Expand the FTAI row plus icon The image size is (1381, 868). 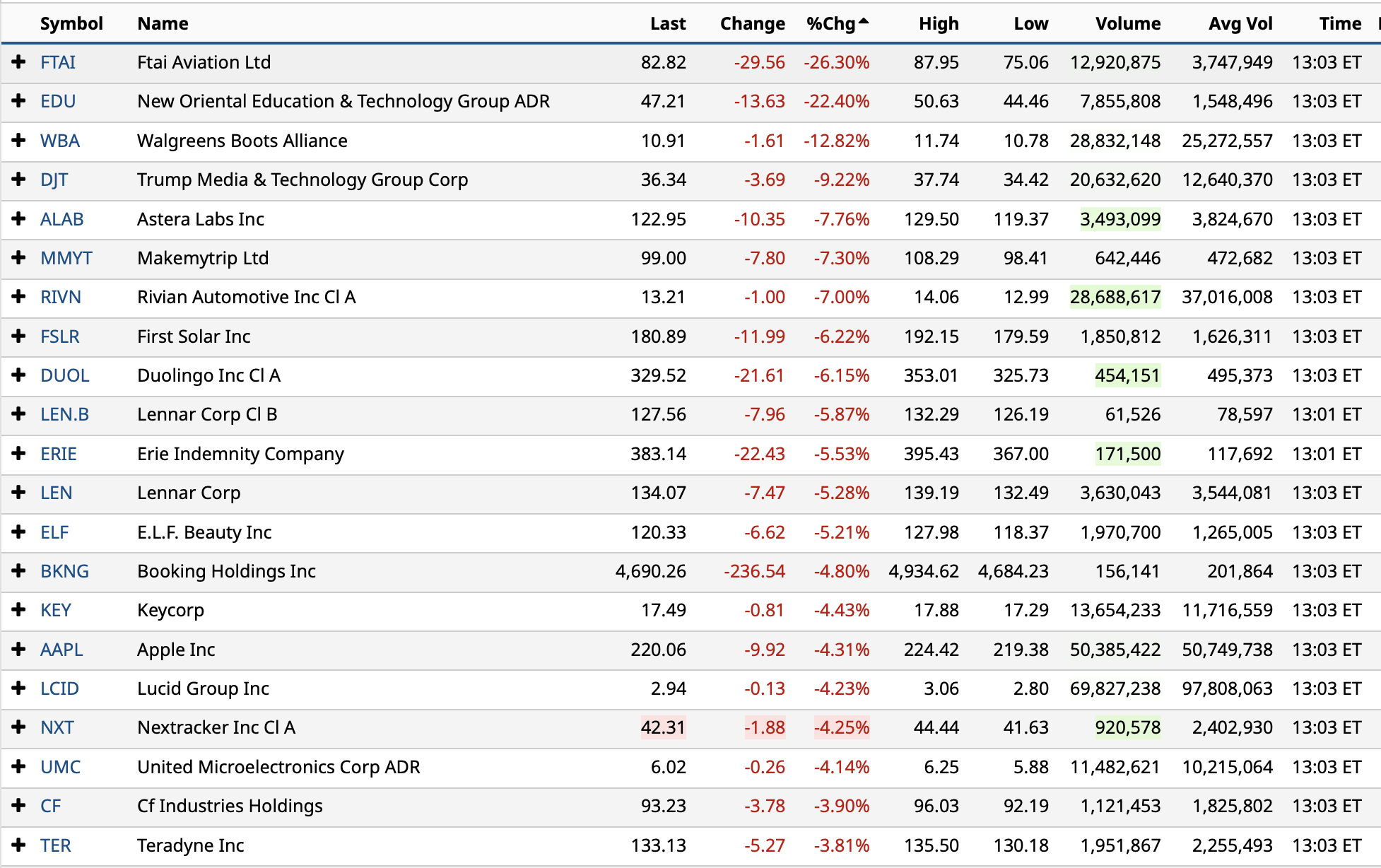click(19, 62)
